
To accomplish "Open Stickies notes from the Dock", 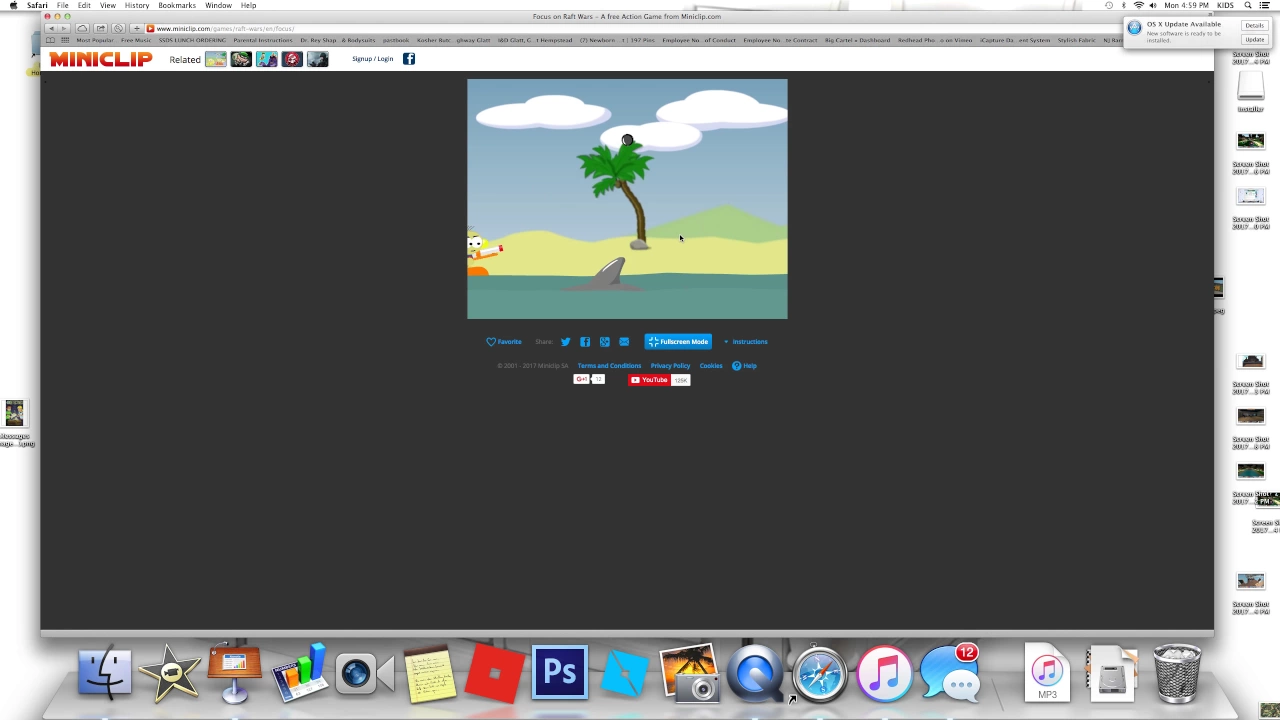I will point(430,673).
